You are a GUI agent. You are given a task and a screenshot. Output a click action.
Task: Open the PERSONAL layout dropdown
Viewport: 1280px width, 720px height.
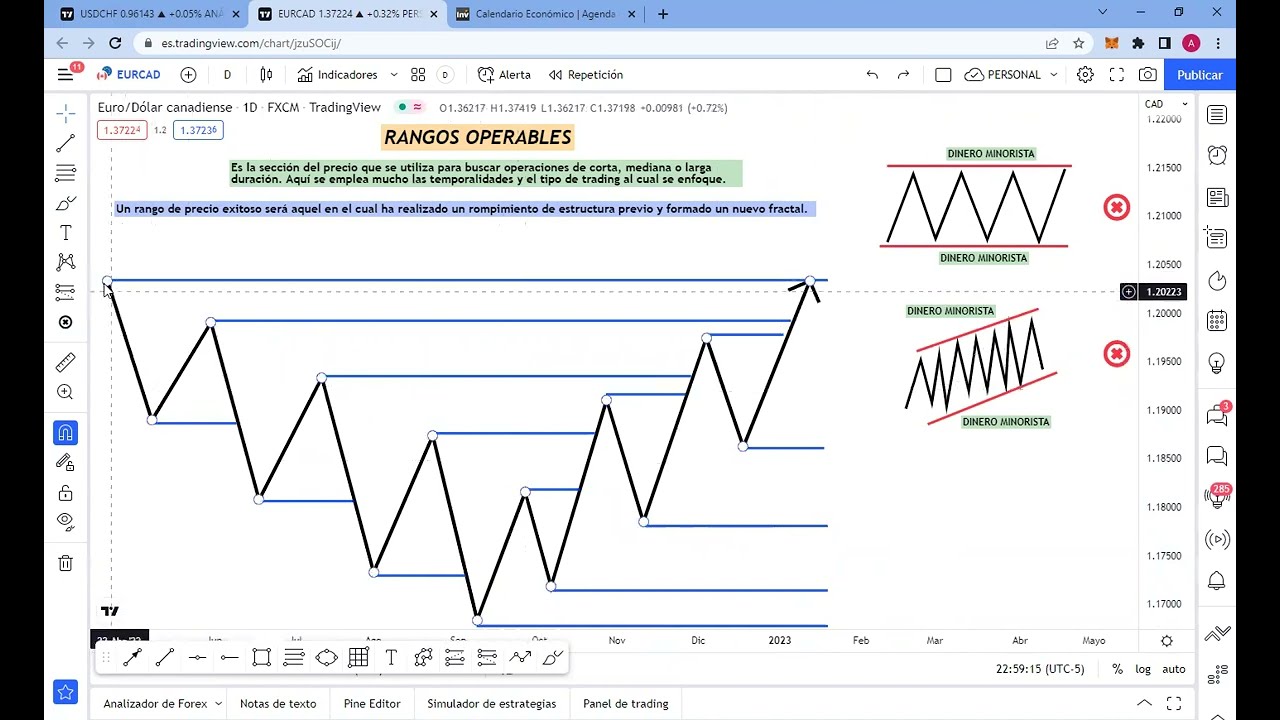pos(1011,75)
